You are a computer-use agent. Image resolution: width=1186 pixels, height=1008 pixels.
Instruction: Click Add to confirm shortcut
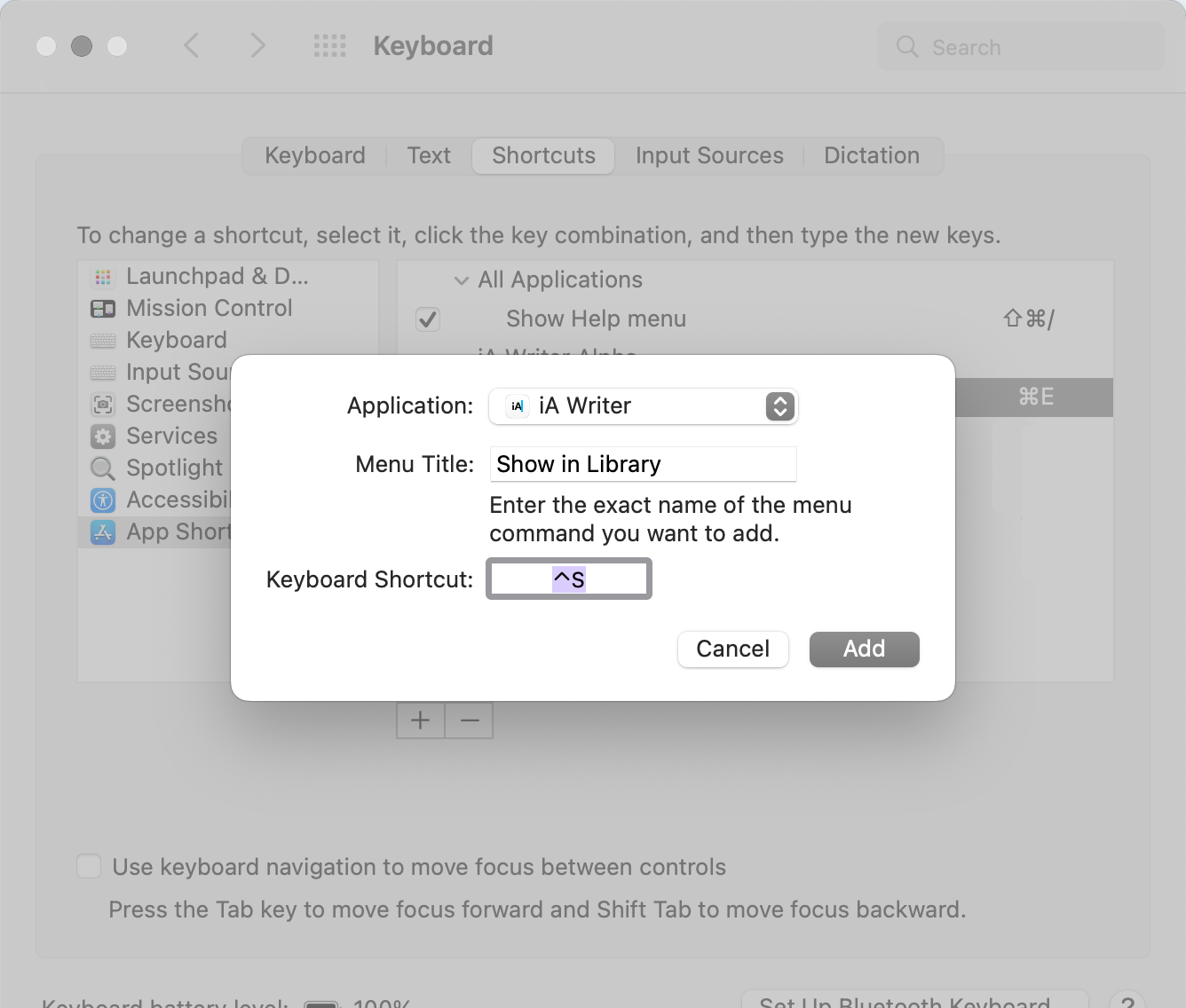click(x=865, y=650)
